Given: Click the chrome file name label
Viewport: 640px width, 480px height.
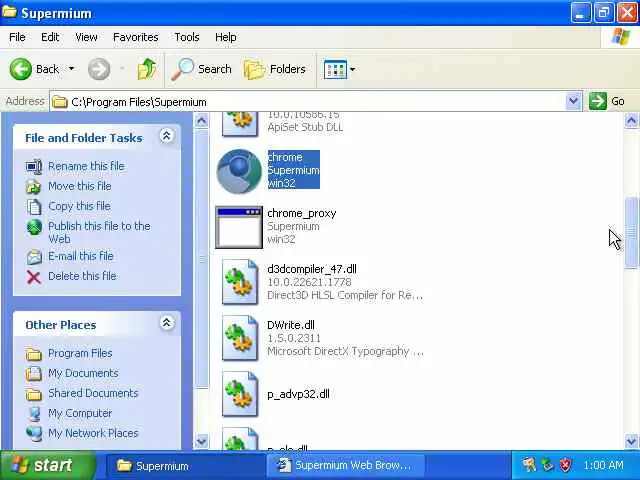Looking at the screenshot, I should (x=285, y=157).
